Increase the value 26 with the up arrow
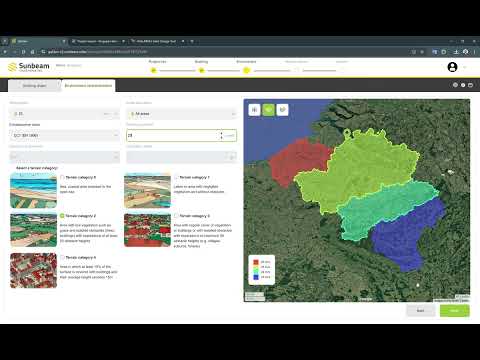Screen dimensions: 480x360 click(x=221, y=133)
